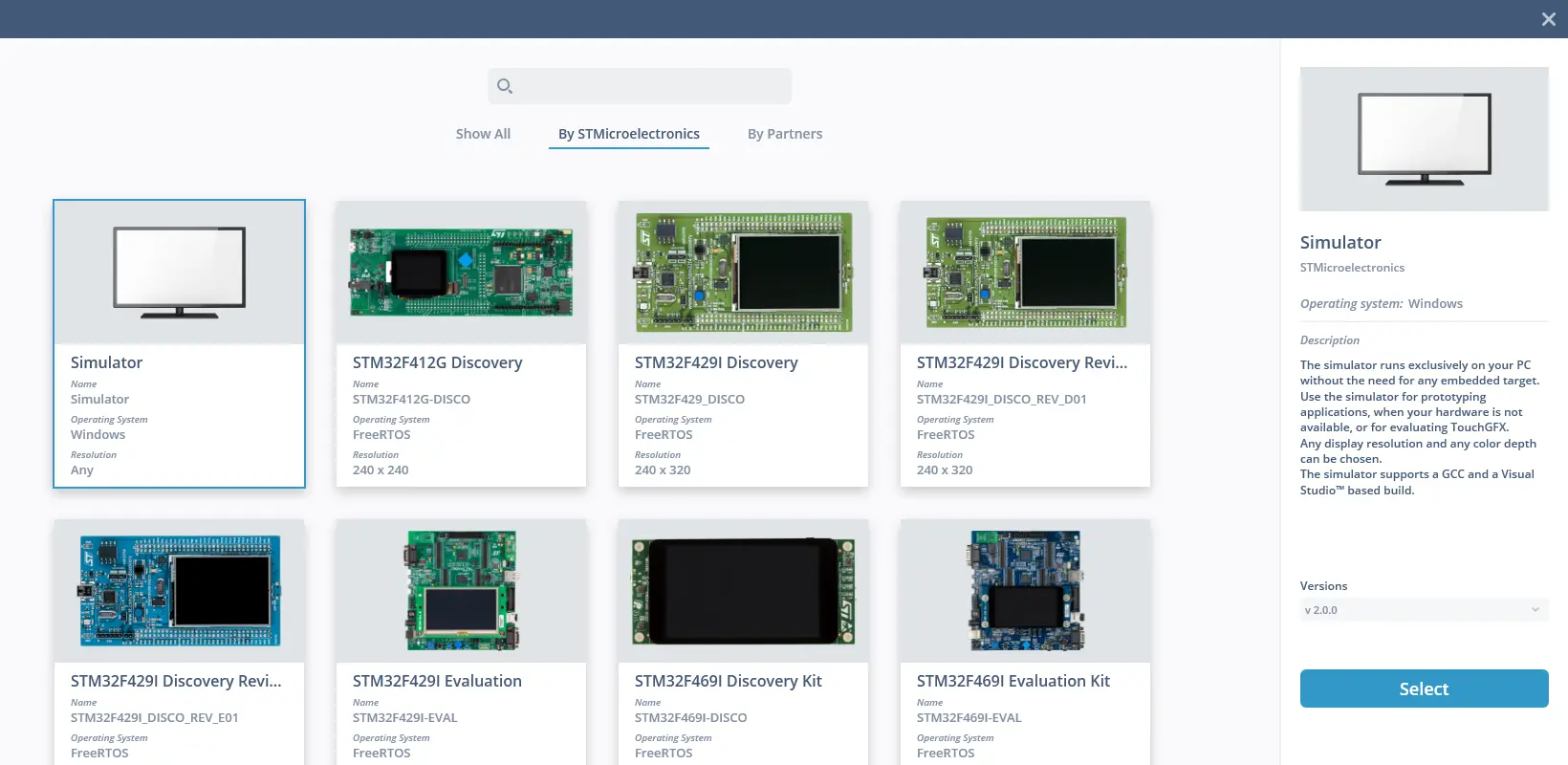Click the Versions dropdown chevron arrow
The height and width of the screenshot is (765, 1568).
[x=1535, y=610]
